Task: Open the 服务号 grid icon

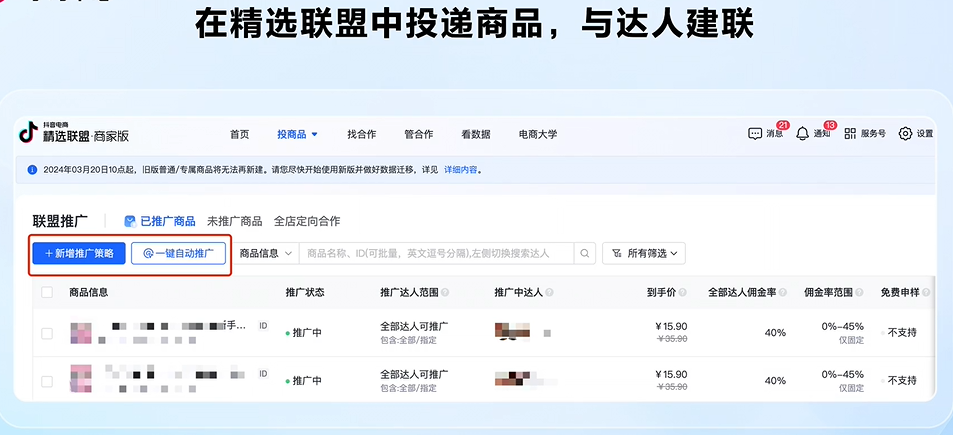Action: (850, 134)
